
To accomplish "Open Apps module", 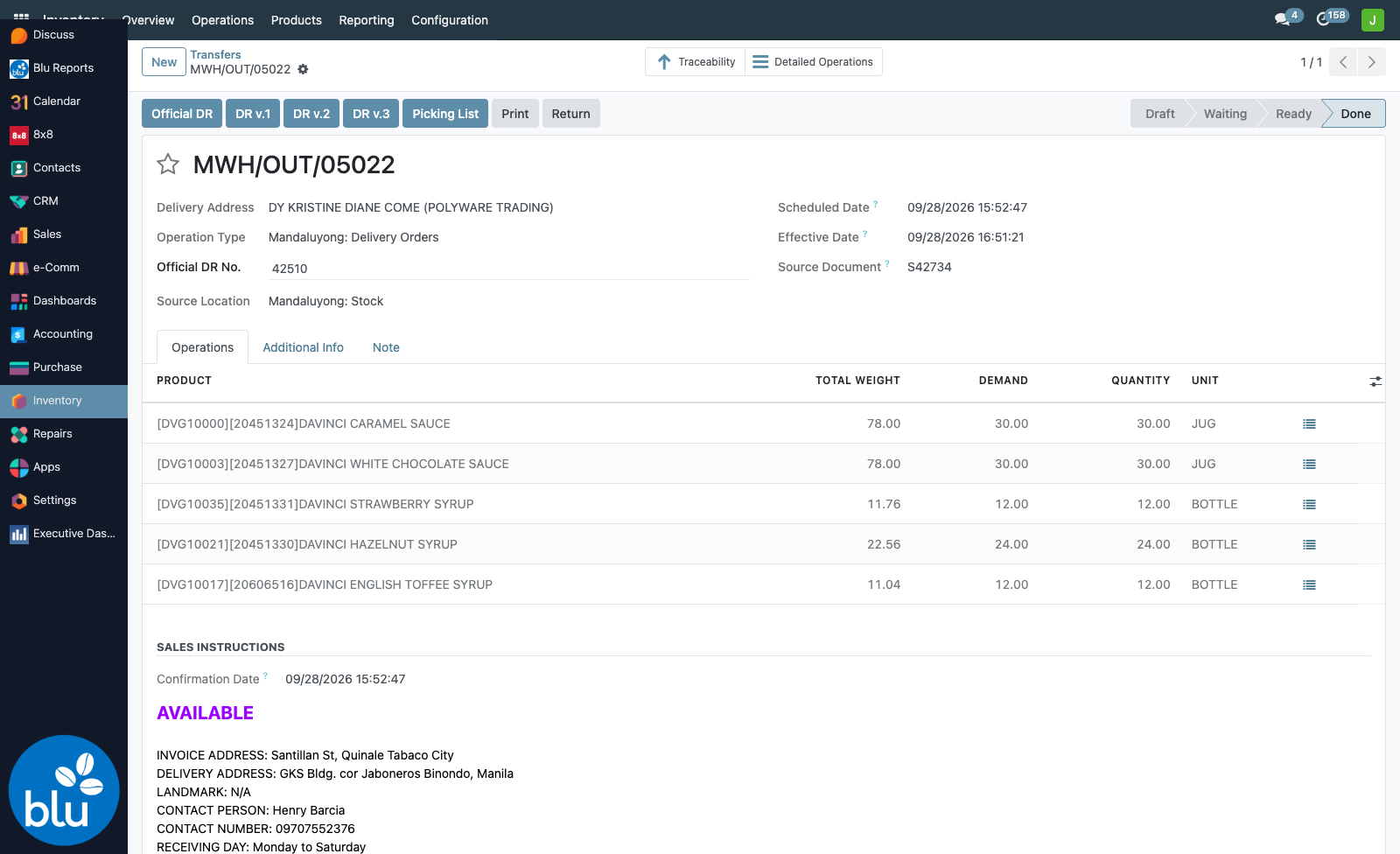I will pyautogui.click(x=64, y=467).
